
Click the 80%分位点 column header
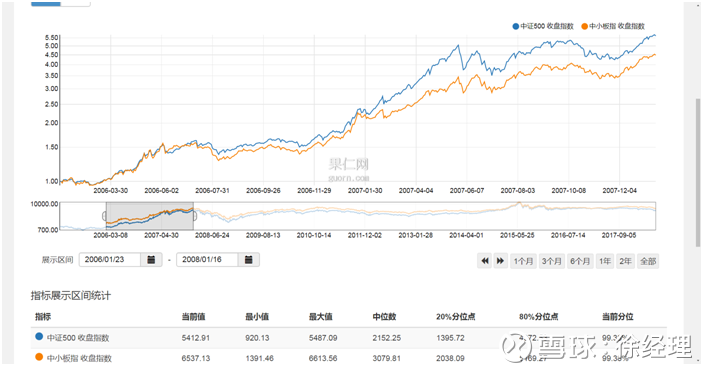click(x=538, y=317)
